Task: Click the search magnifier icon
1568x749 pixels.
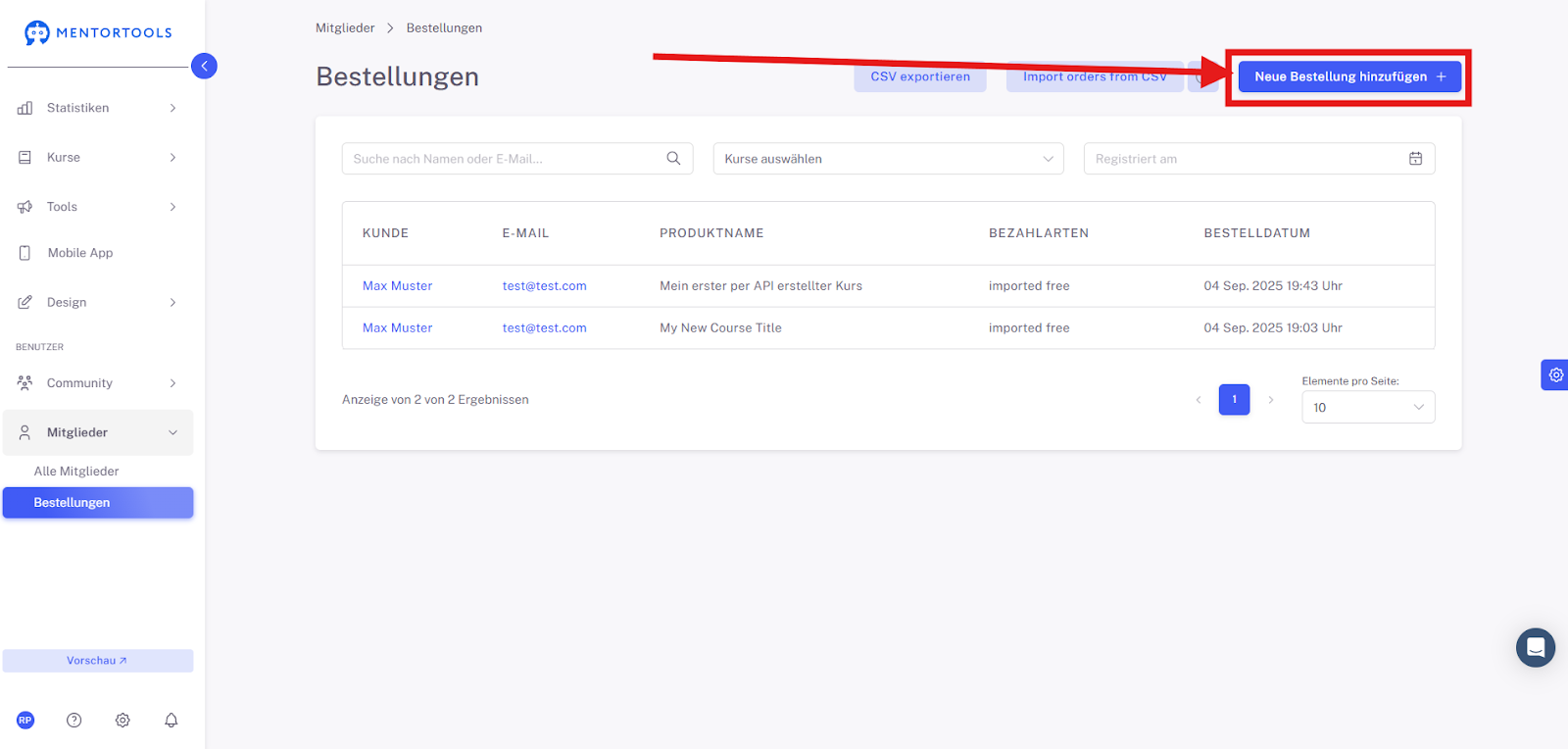Action: 673,158
